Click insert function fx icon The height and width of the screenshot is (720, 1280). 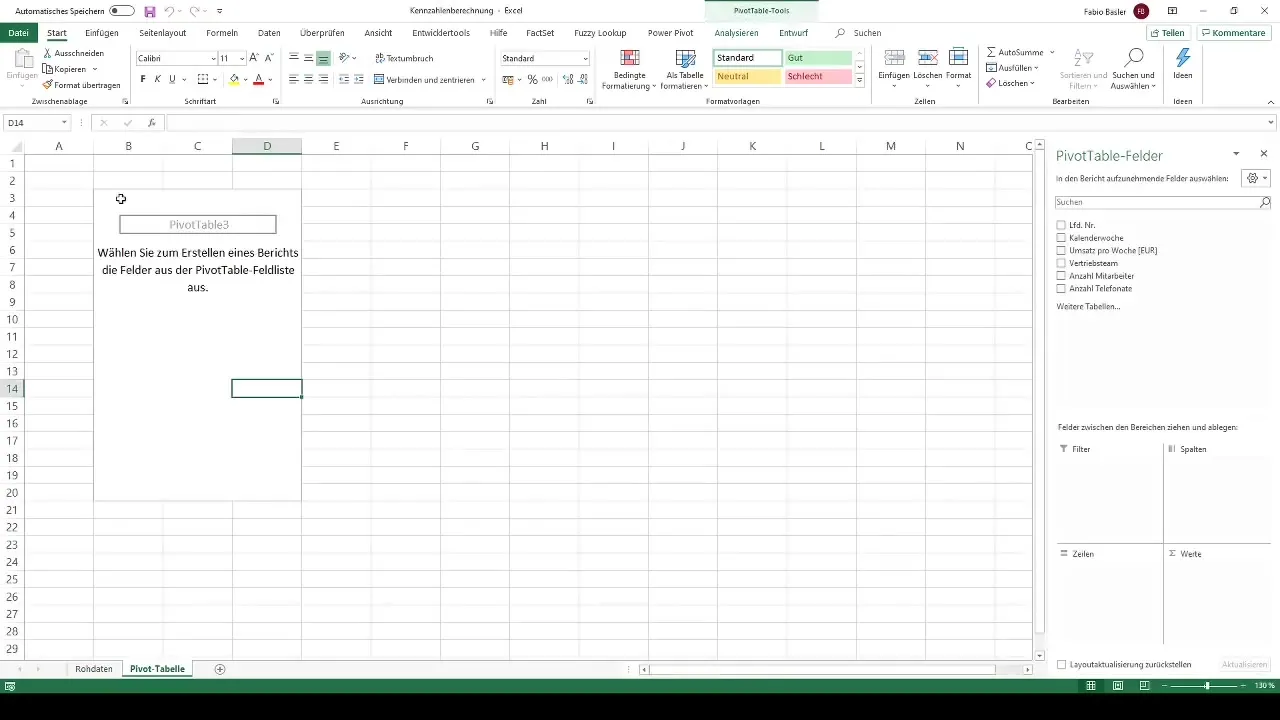pos(152,123)
